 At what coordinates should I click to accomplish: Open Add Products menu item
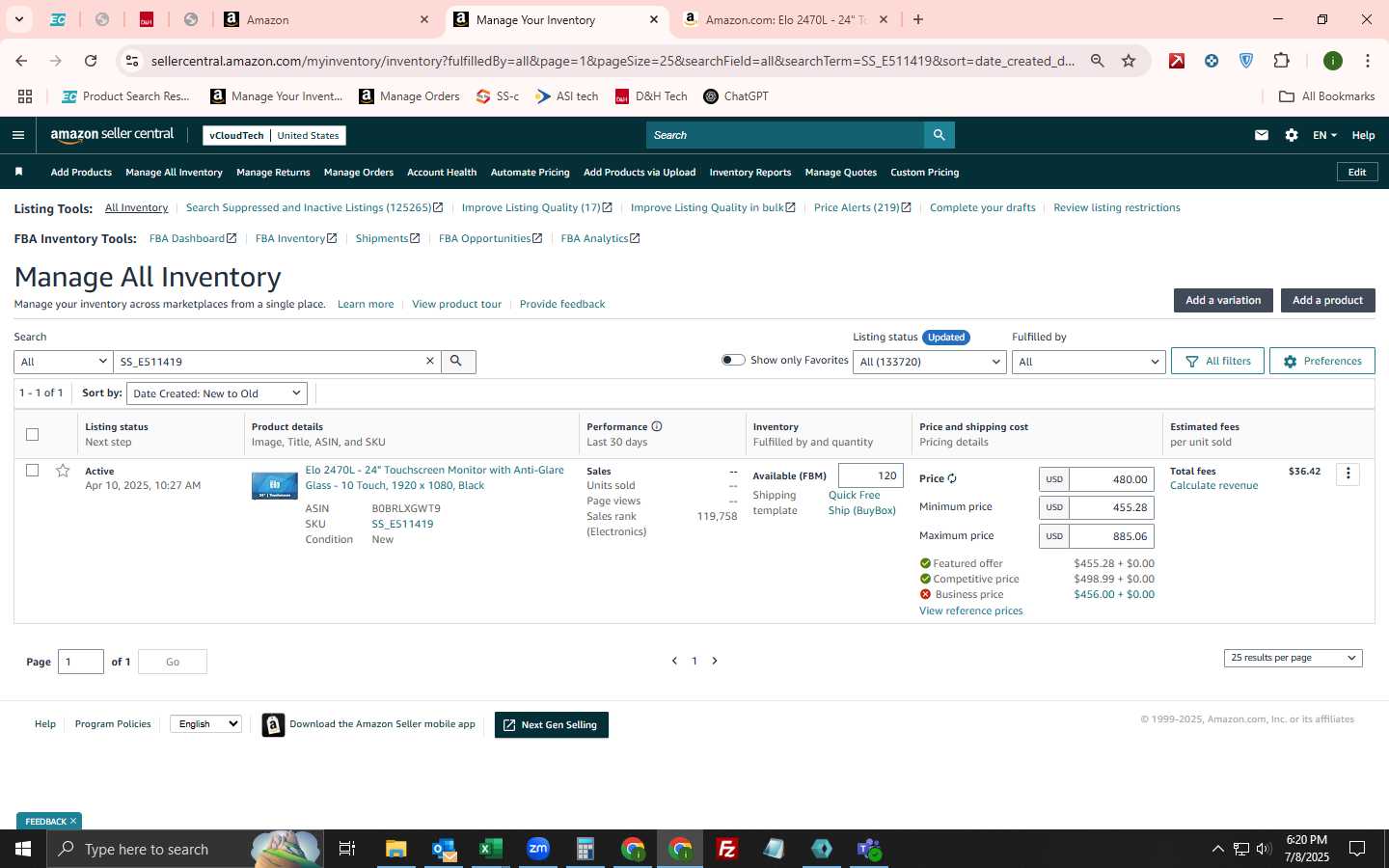[81, 172]
